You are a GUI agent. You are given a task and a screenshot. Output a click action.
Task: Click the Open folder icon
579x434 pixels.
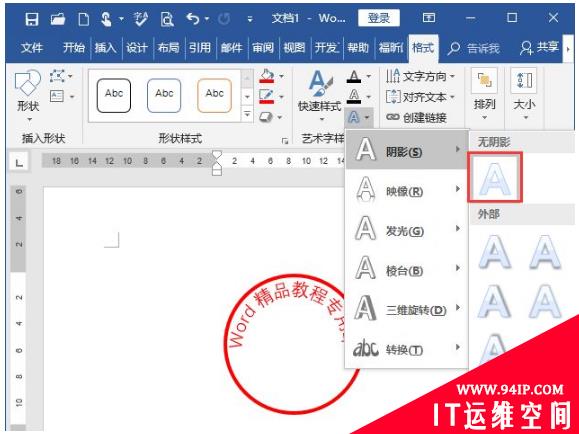point(58,18)
